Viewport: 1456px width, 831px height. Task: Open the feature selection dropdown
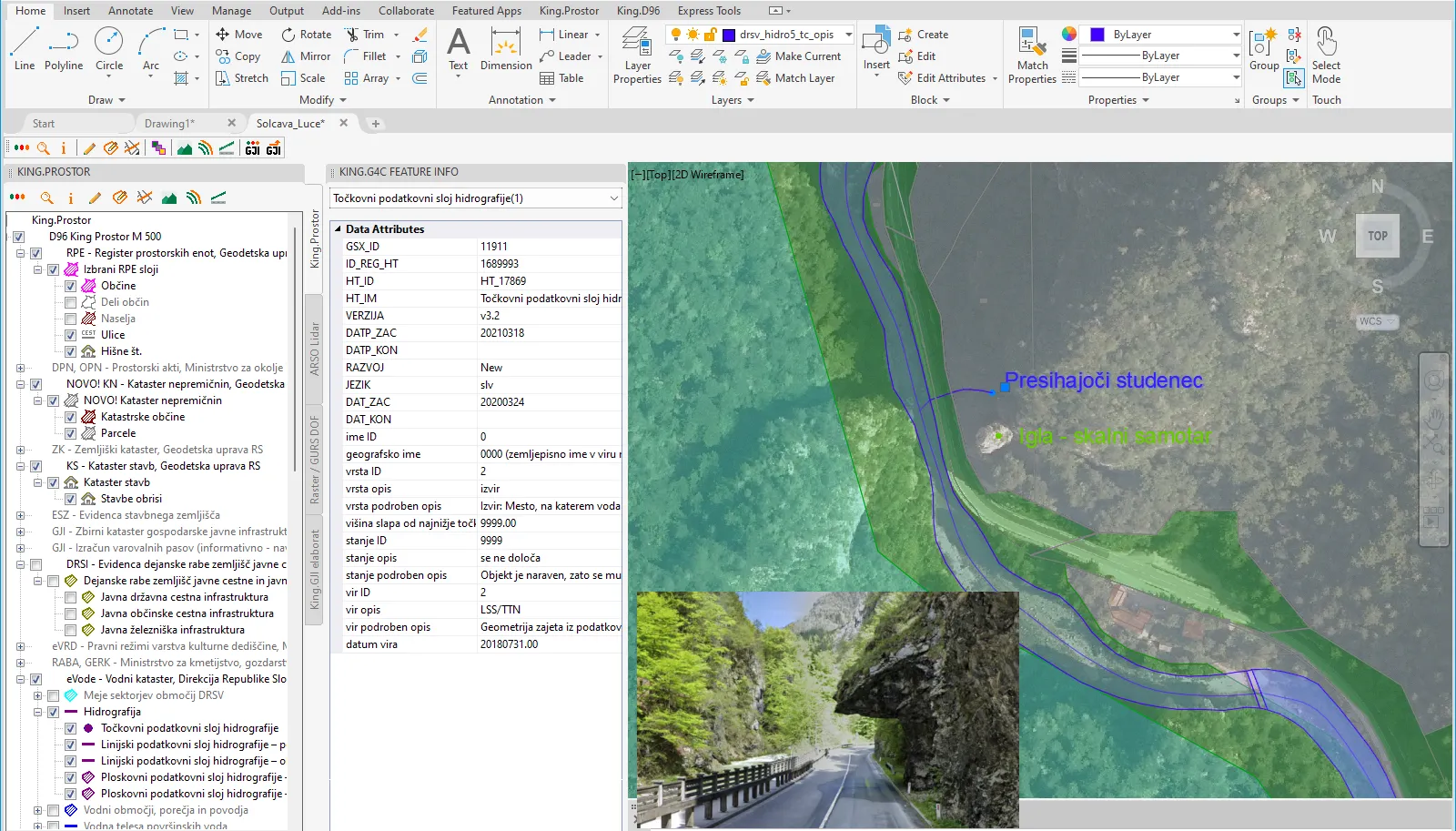(x=614, y=198)
